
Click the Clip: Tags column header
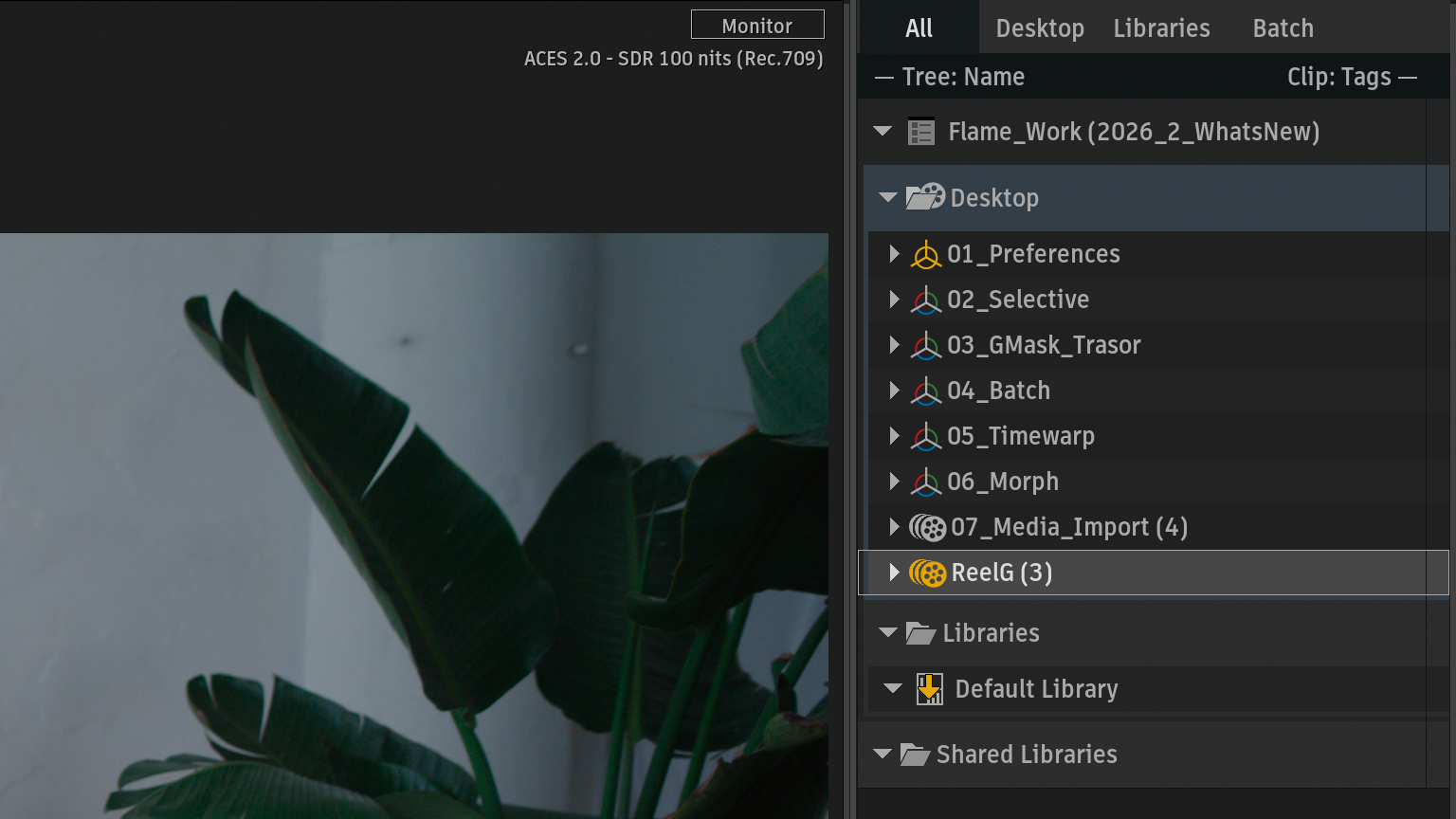(1338, 77)
